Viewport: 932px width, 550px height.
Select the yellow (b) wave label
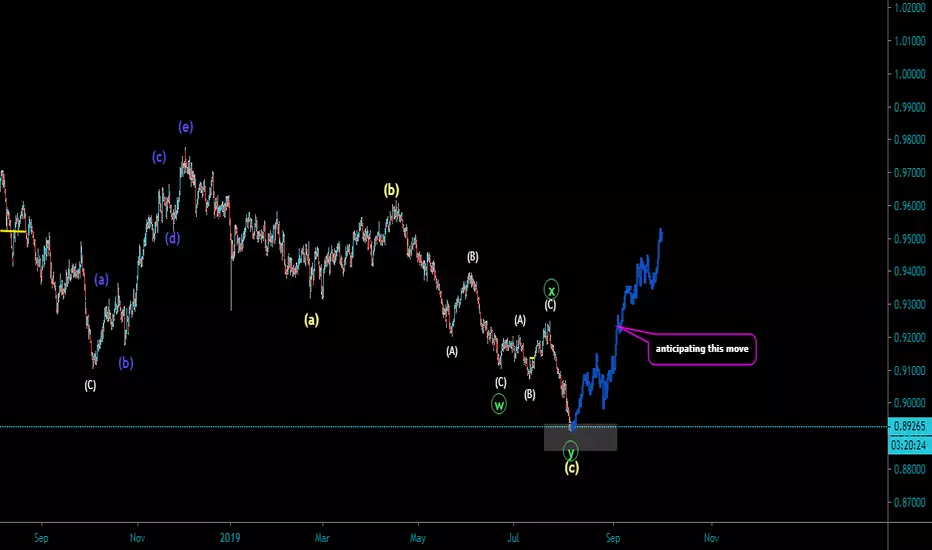[391, 190]
